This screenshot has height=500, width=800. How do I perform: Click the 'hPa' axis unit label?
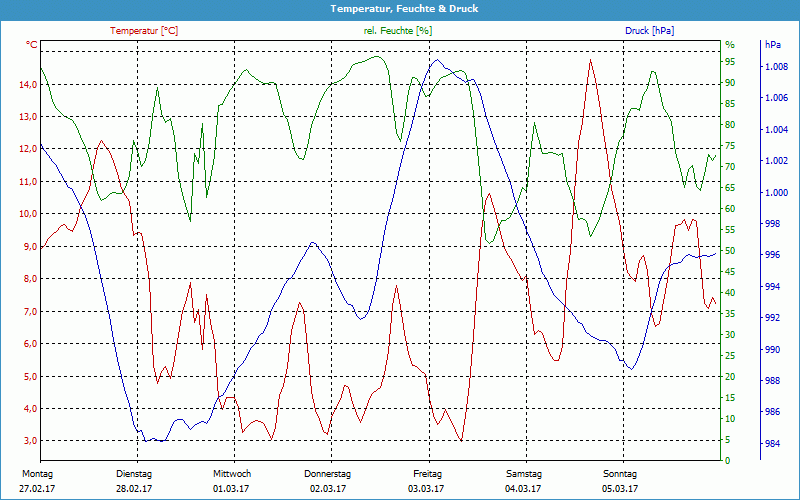pos(772,45)
